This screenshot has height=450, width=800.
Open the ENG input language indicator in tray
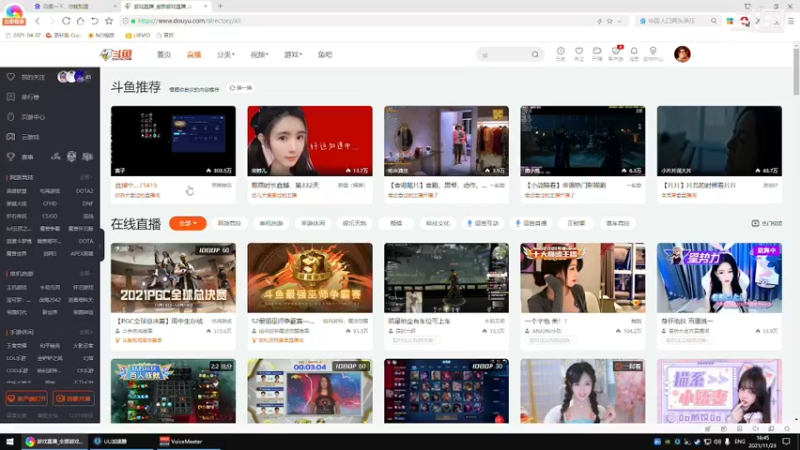click(x=740, y=441)
